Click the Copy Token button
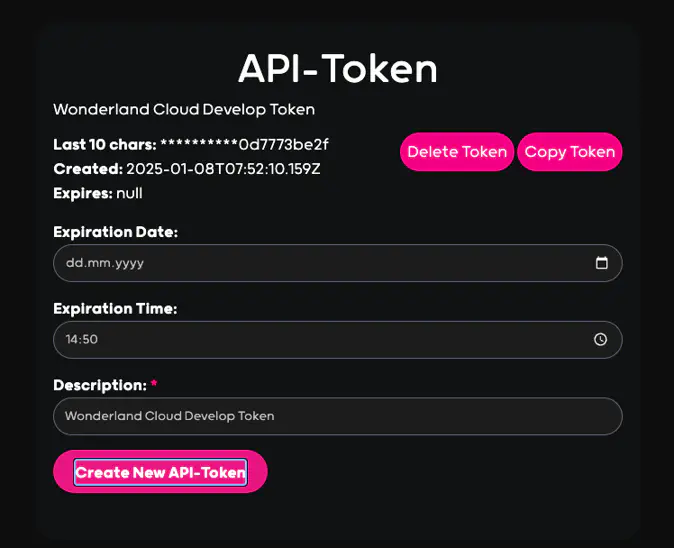Image resolution: width=674 pixels, height=548 pixels. pos(569,152)
